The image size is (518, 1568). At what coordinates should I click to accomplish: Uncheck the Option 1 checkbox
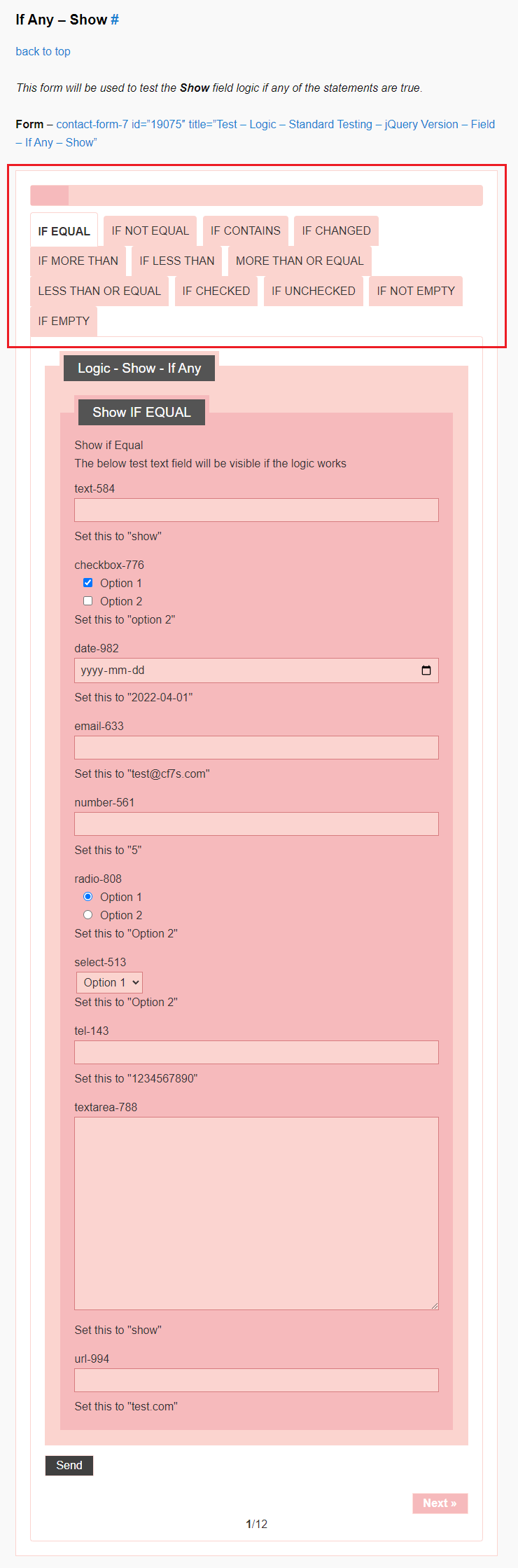(87, 583)
